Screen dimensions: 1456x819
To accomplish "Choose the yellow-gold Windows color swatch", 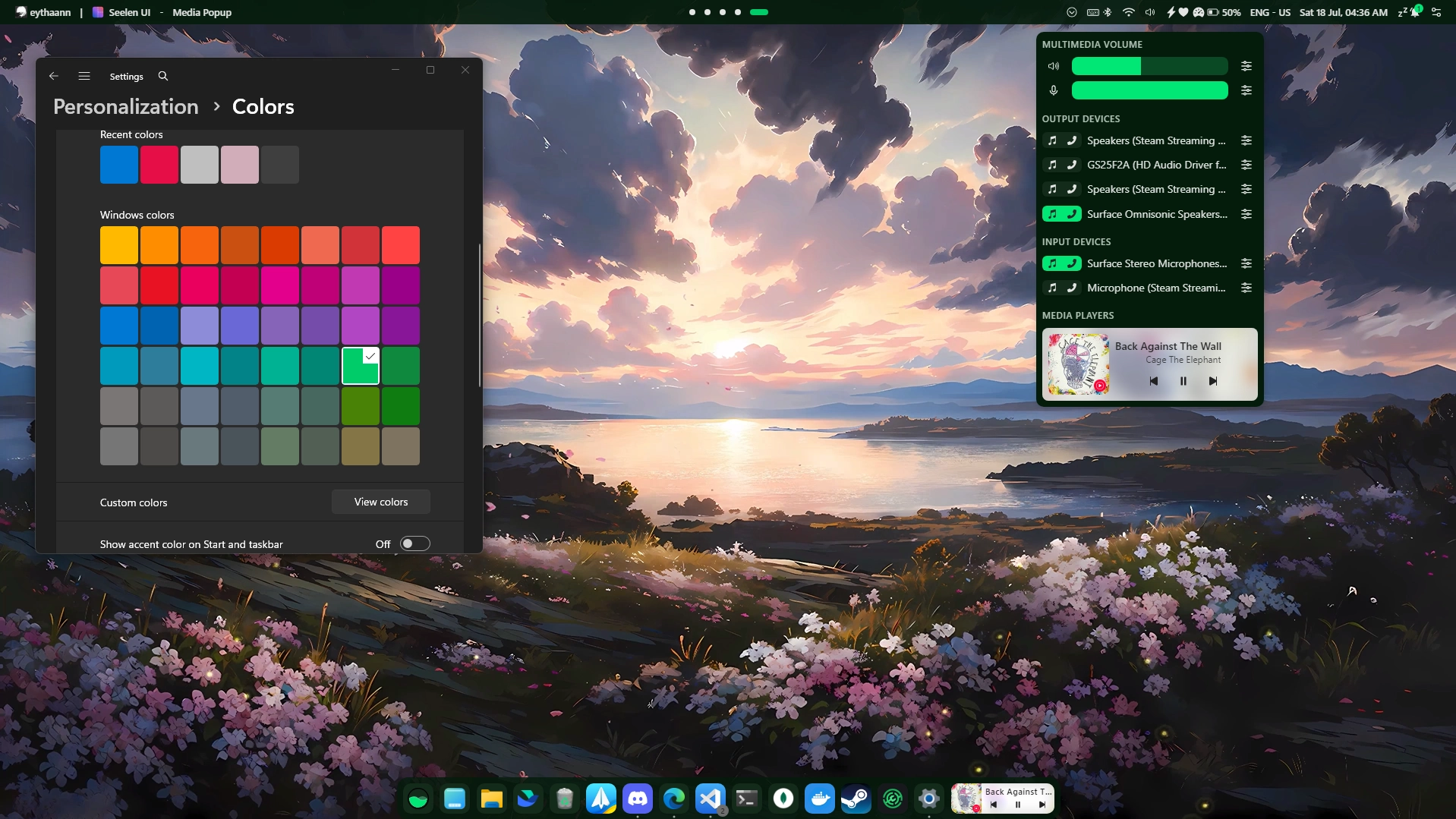I will (119, 245).
